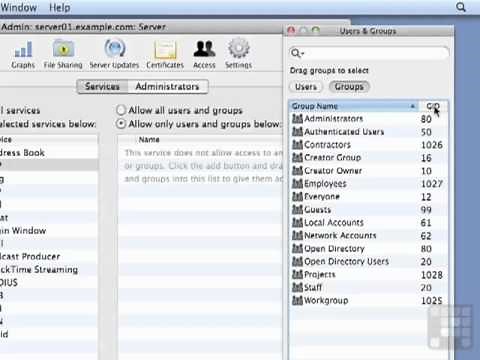The height and width of the screenshot is (360, 480).
Task: Click the Creator Owner group icon
Action: (x=297, y=170)
